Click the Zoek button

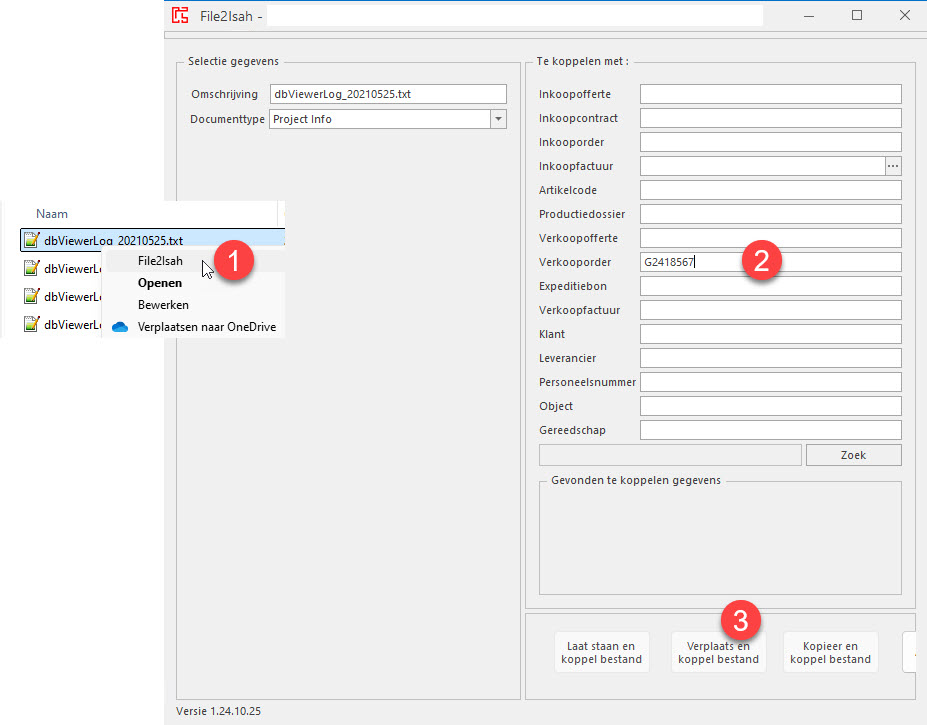click(853, 455)
